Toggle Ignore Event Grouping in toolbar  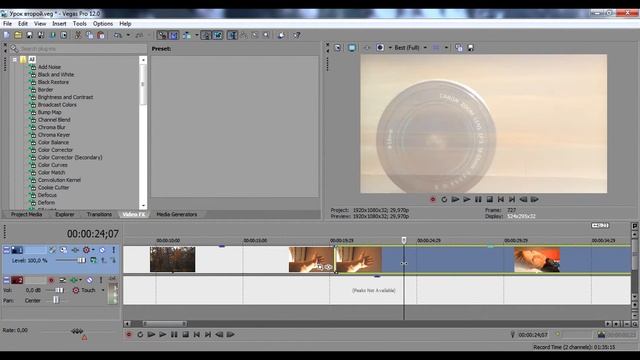click(218, 36)
